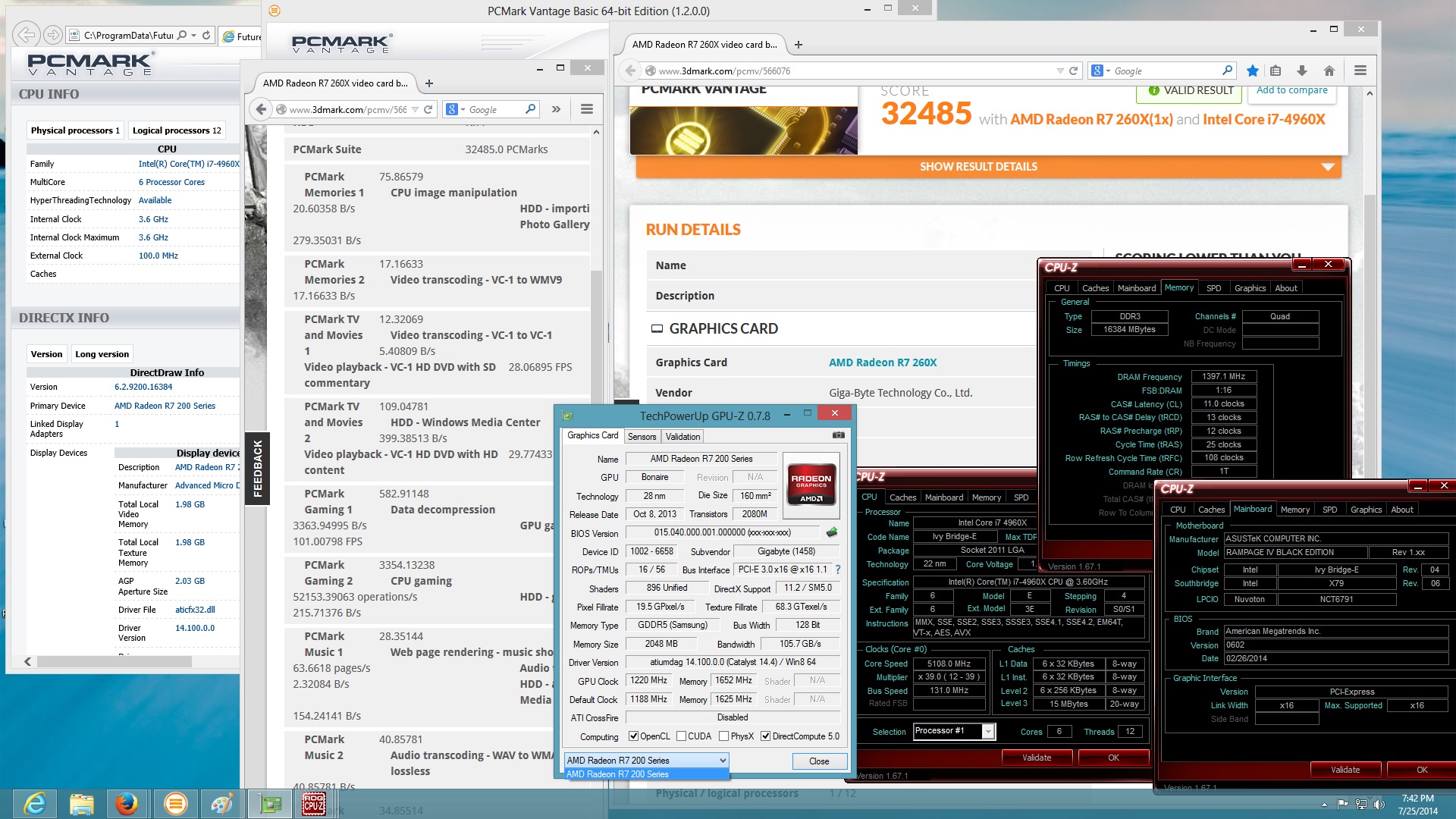The height and width of the screenshot is (819, 1456).
Task: Click BIOS save chip icon in GPU-Z
Action: 832,532
